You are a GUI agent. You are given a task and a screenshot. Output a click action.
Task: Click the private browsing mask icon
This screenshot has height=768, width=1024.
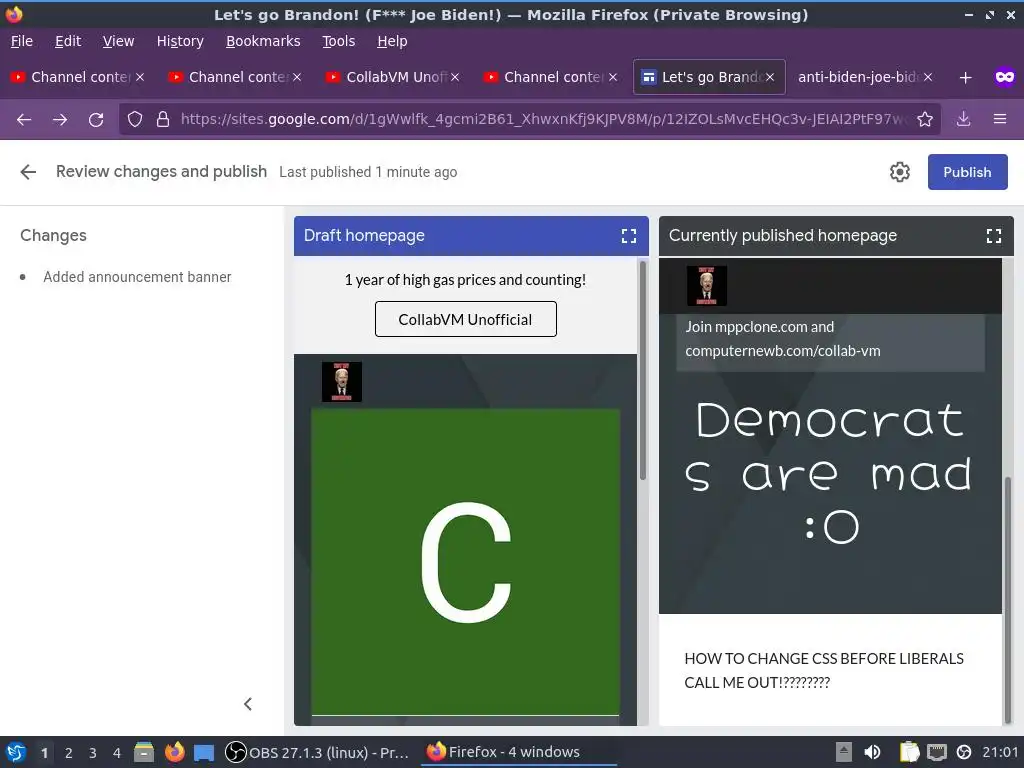tap(1004, 78)
